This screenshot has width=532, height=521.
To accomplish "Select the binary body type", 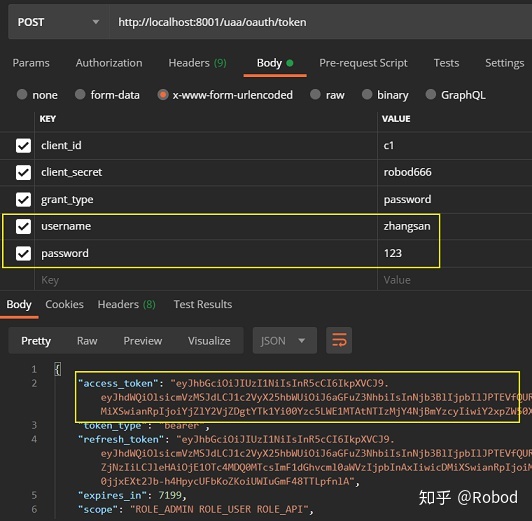I will point(367,94).
